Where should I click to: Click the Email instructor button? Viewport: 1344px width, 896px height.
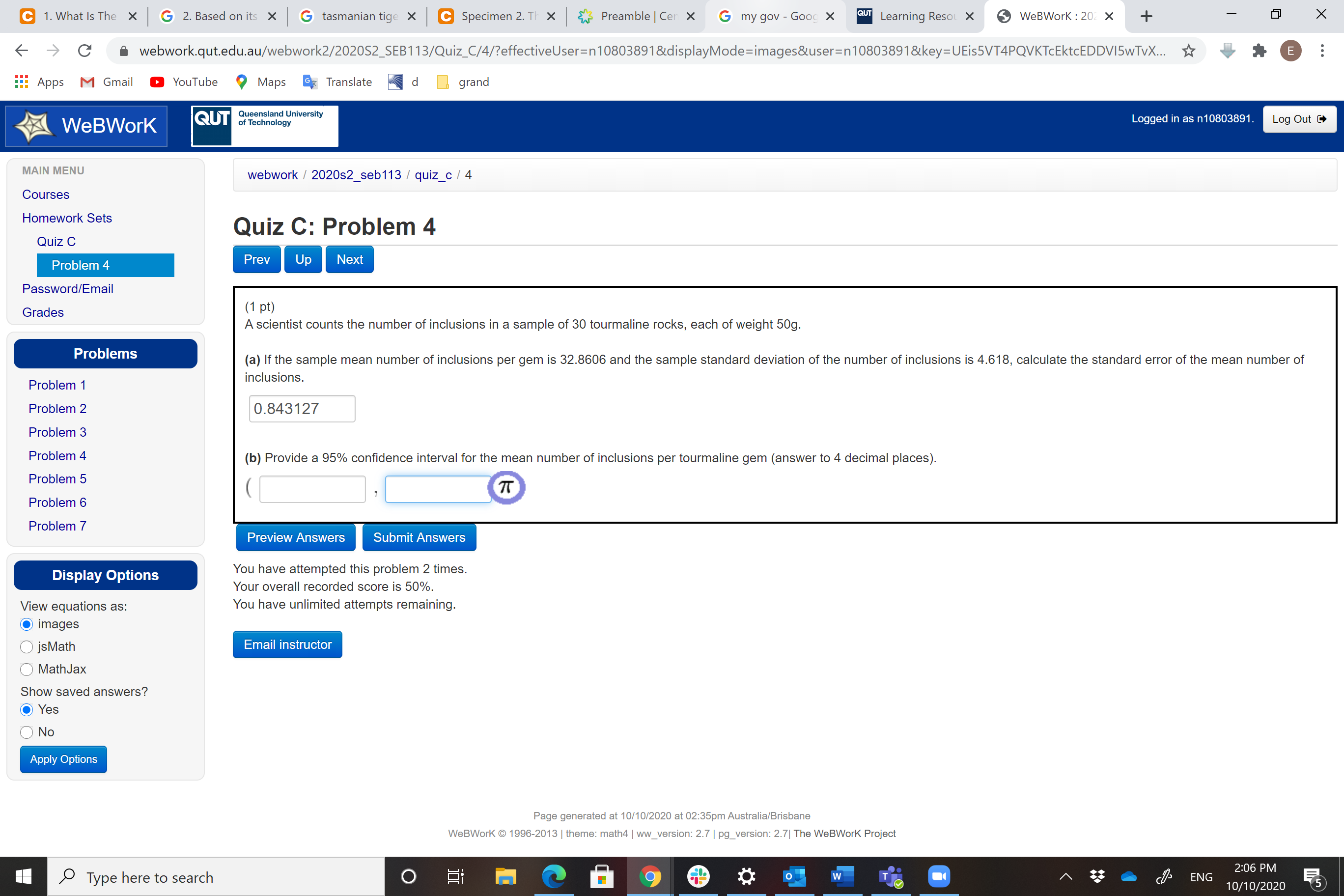coord(287,644)
